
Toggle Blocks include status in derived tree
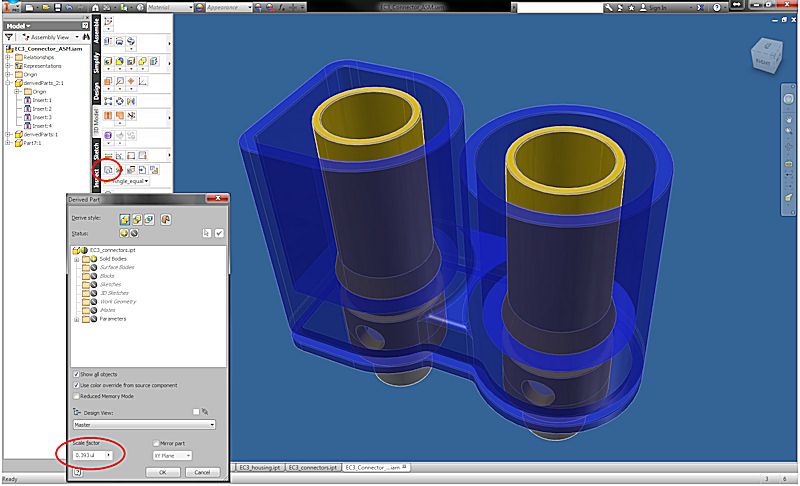pyautogui.click(x=93, y=276)
